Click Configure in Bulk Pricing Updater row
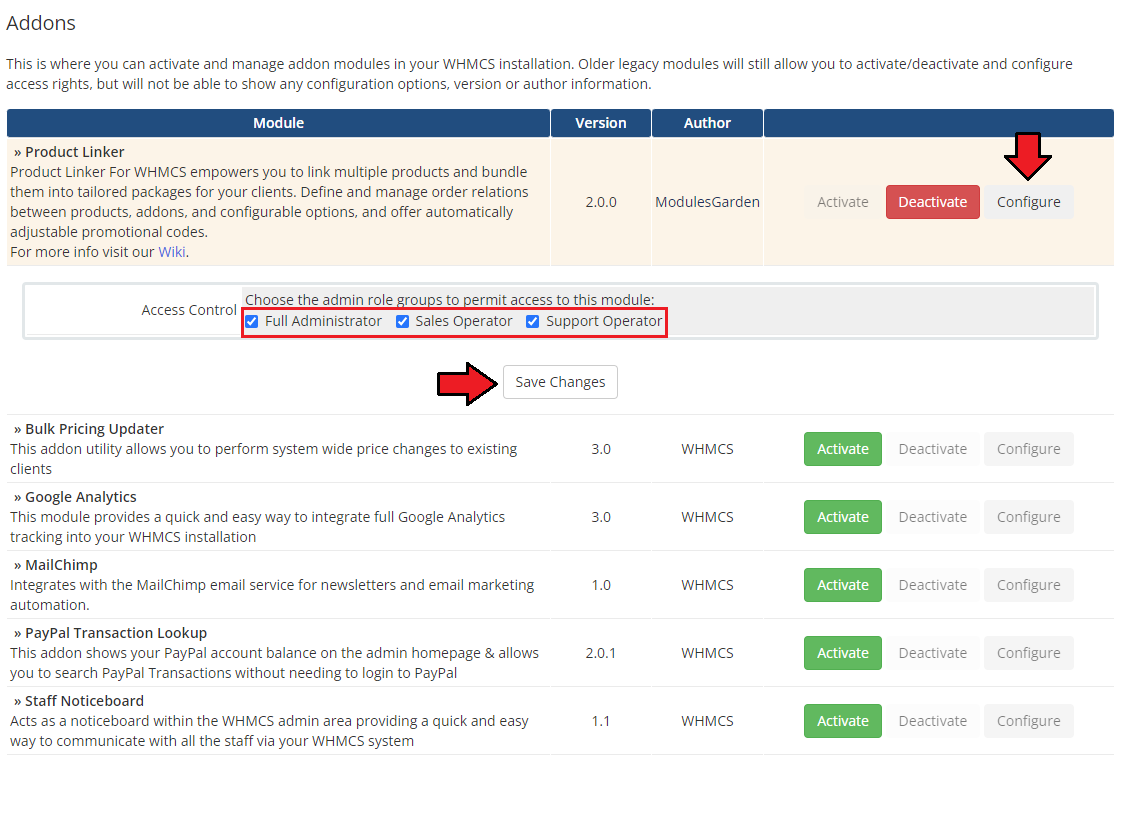 pyautogui.click(x=1028, y=449)
